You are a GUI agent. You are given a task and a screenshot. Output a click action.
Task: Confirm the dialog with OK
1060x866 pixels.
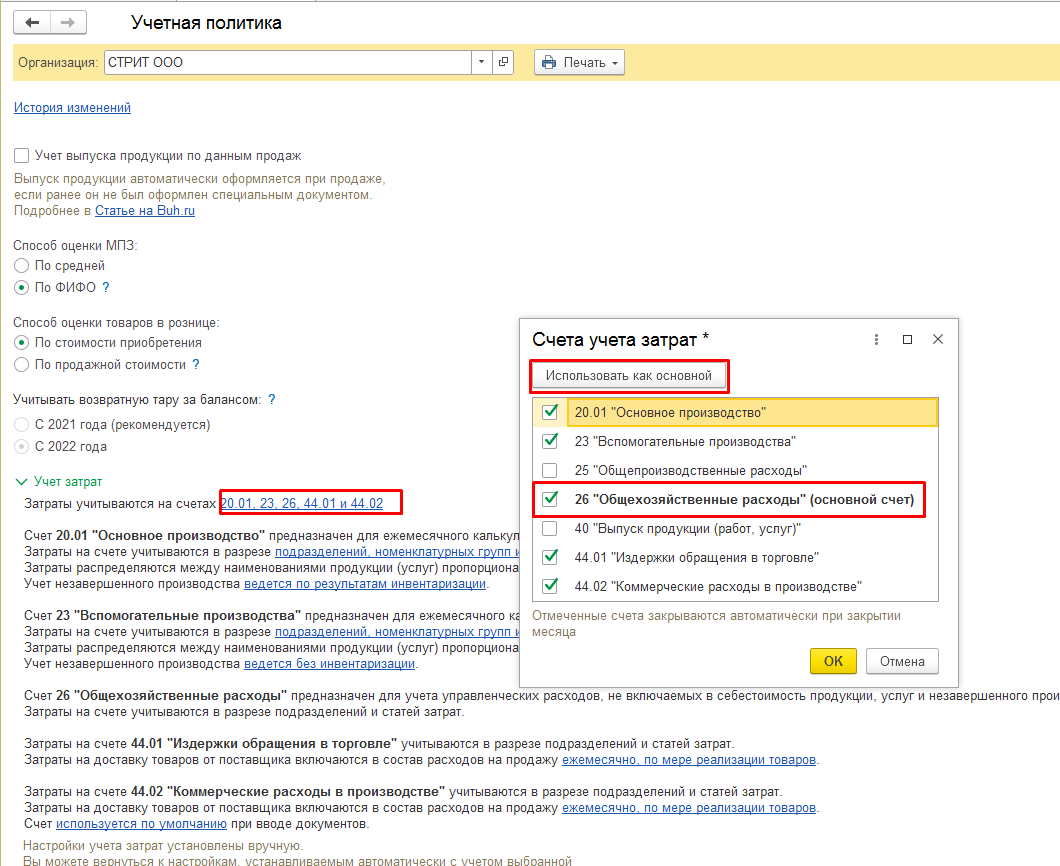pyautogui.click(x=833, y=661)
